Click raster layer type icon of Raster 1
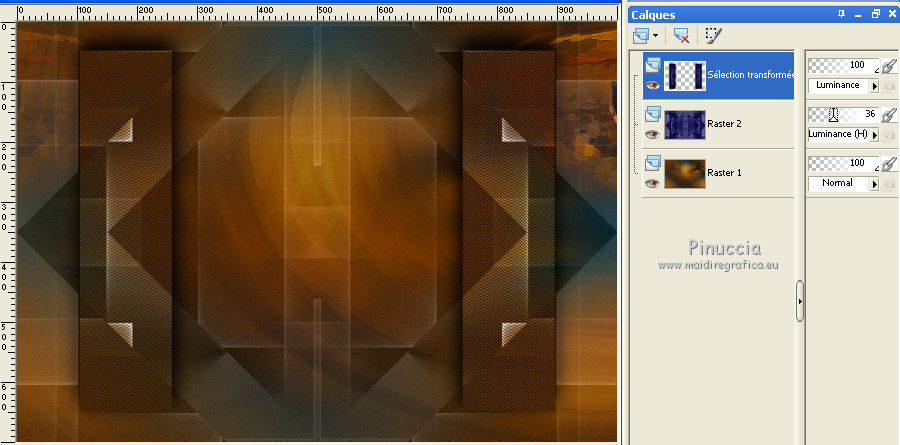 (x=652, y=164)
